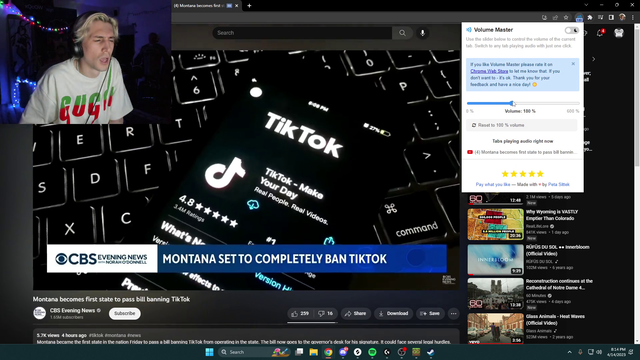
Task: Open the Chrome side panel icon
Action: 611,18
